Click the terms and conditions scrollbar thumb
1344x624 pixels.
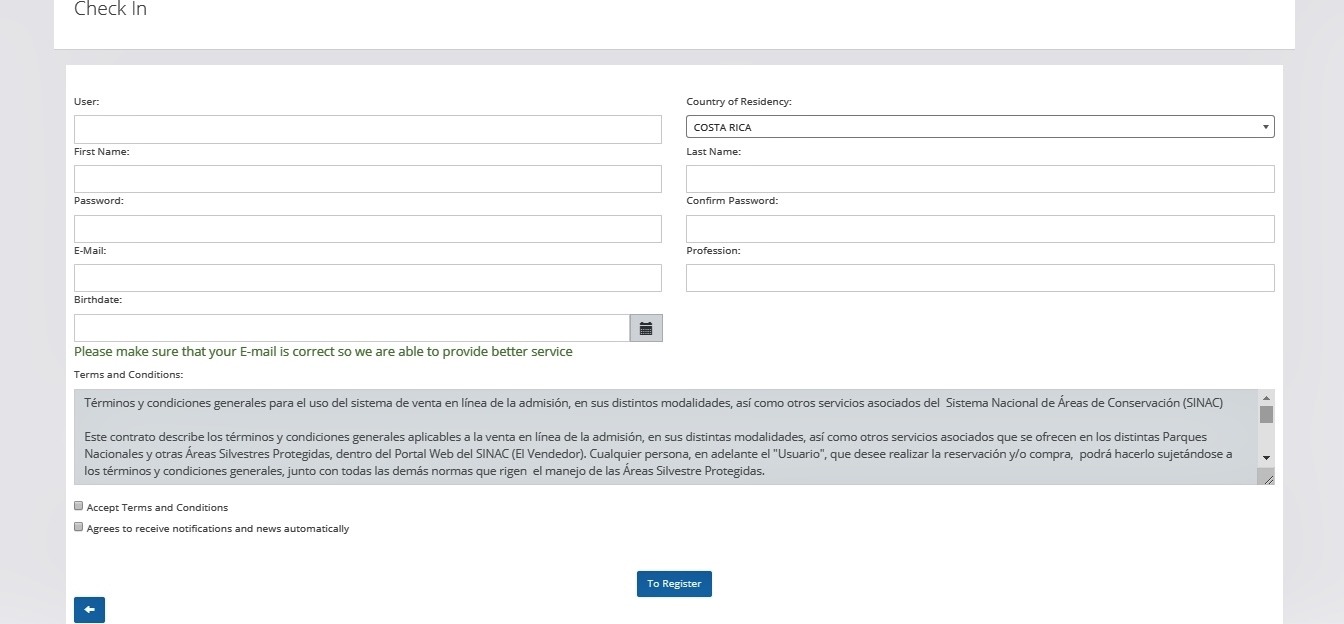(x=1266, y=415)
